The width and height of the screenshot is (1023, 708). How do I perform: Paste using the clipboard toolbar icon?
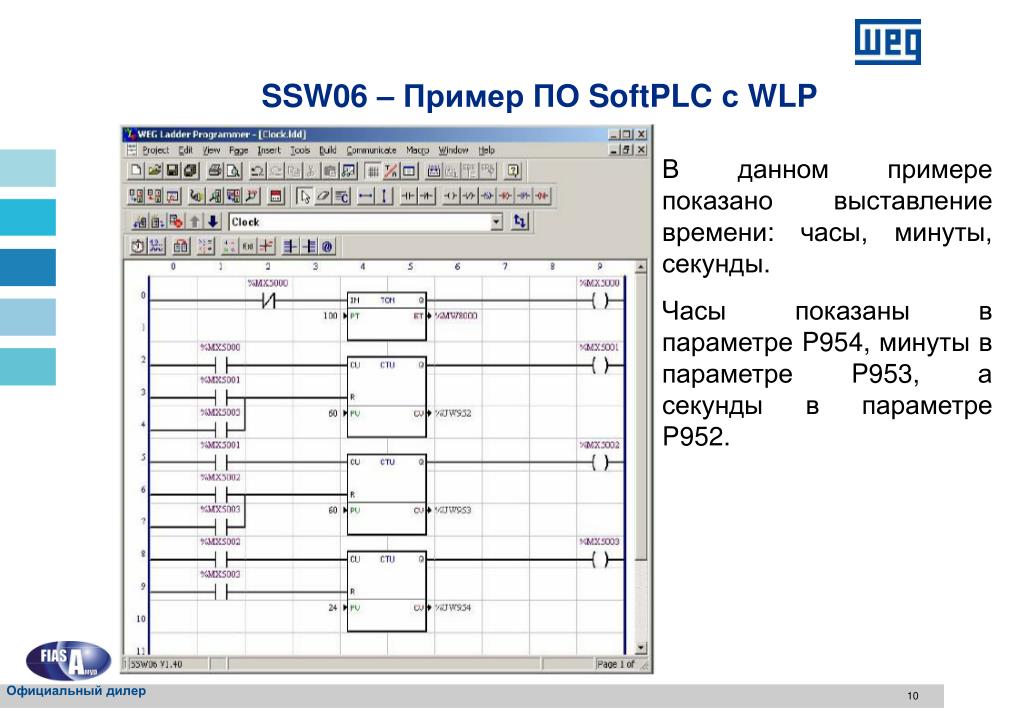point(330,170)
